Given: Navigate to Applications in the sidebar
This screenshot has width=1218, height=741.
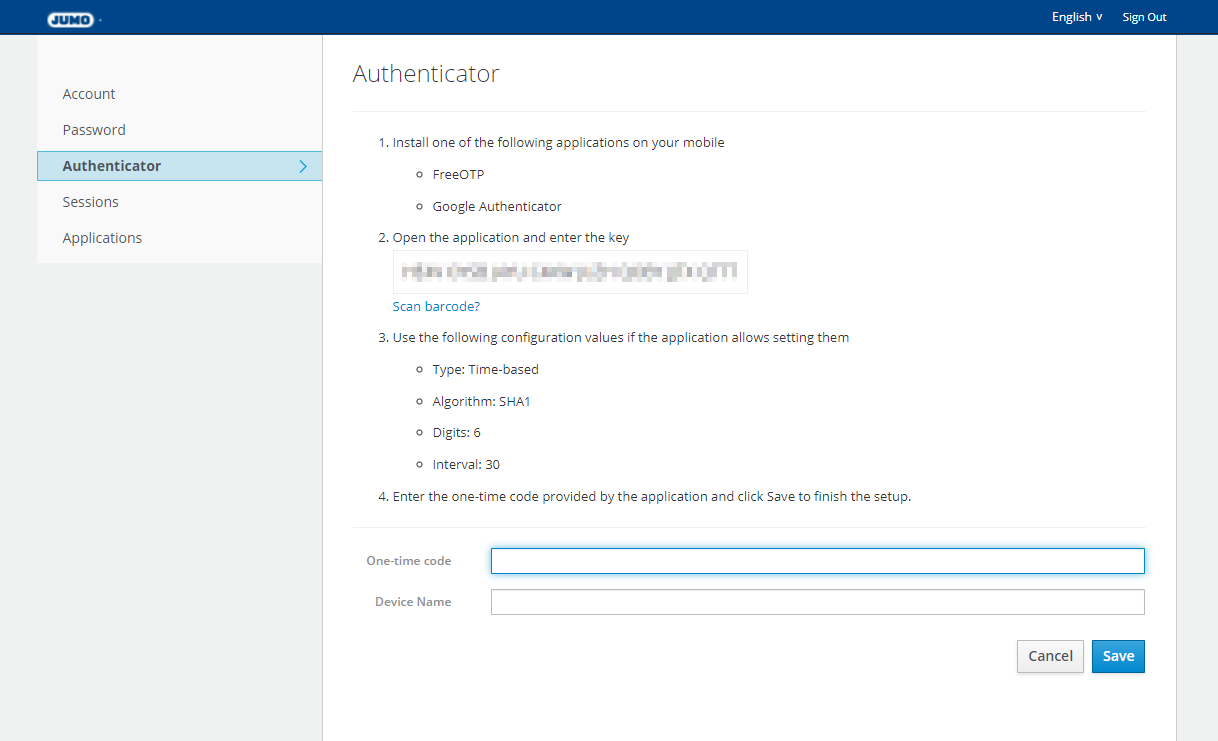Looking at the screenshot, I should [102, 238].
